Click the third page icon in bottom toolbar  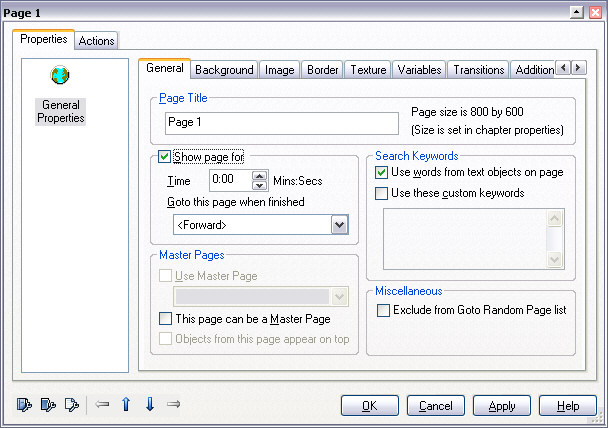[x=72, y=405]
